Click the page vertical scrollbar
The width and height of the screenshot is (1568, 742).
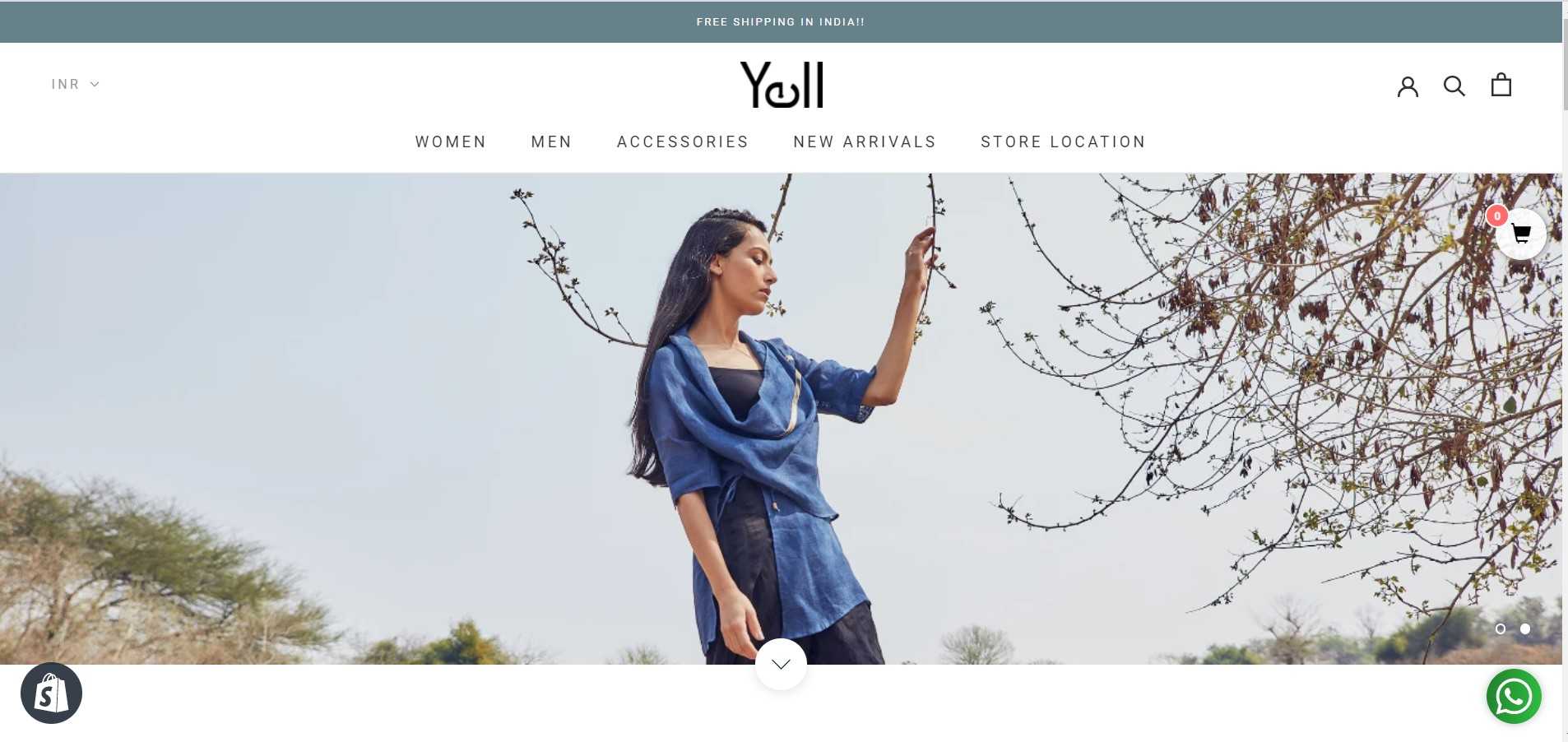click(1565, 371)
